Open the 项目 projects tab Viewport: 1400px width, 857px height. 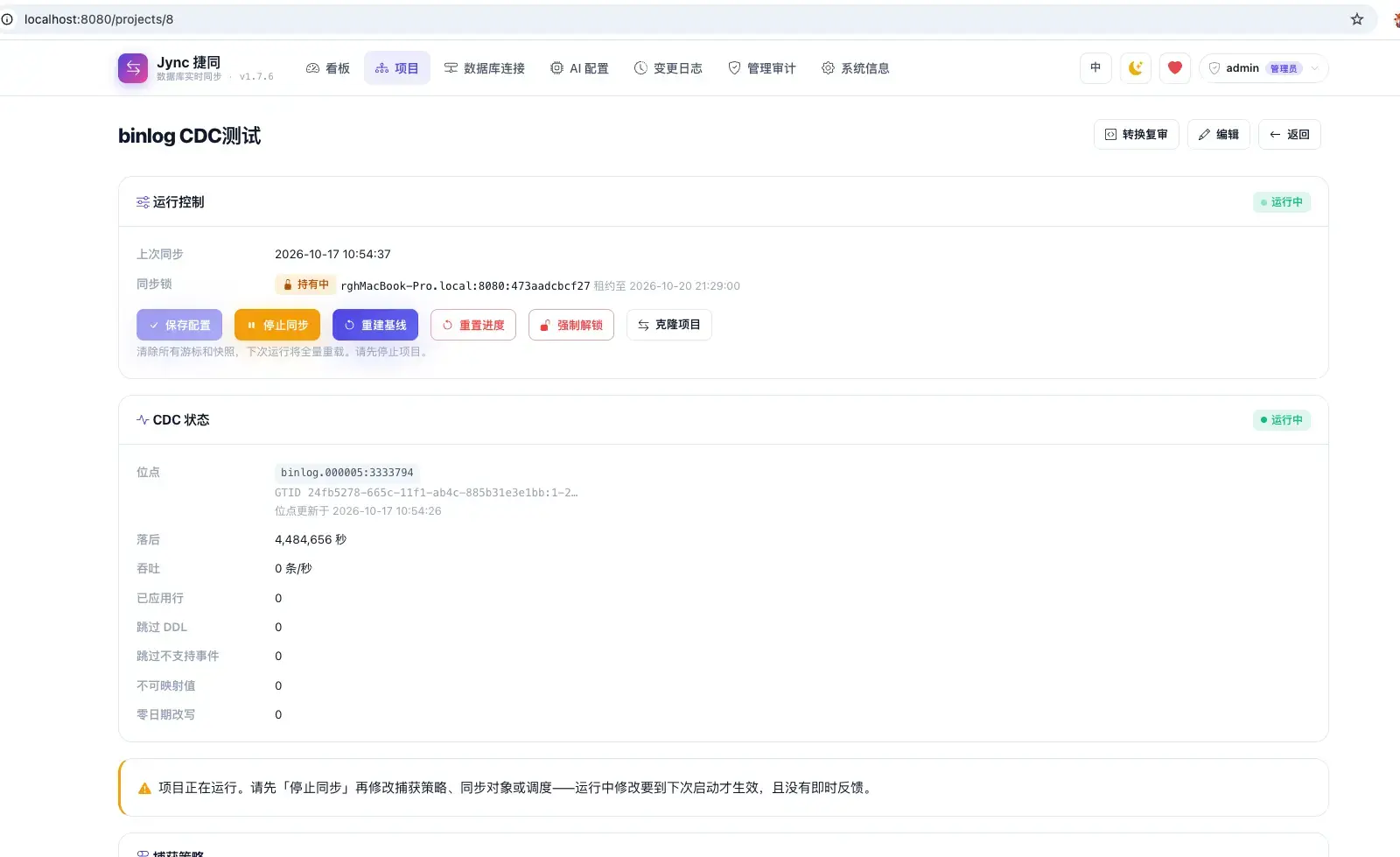pyautogui.click(x=397, y=68)
